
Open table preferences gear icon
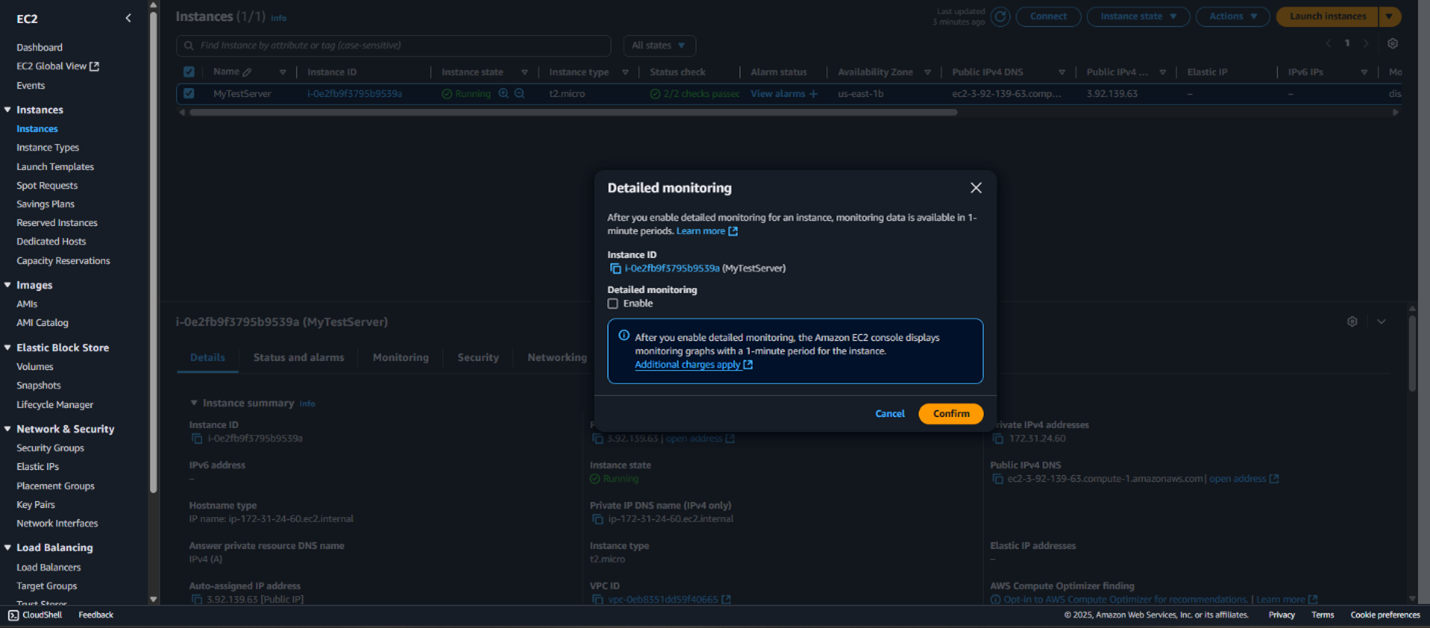coord(1392,44)
